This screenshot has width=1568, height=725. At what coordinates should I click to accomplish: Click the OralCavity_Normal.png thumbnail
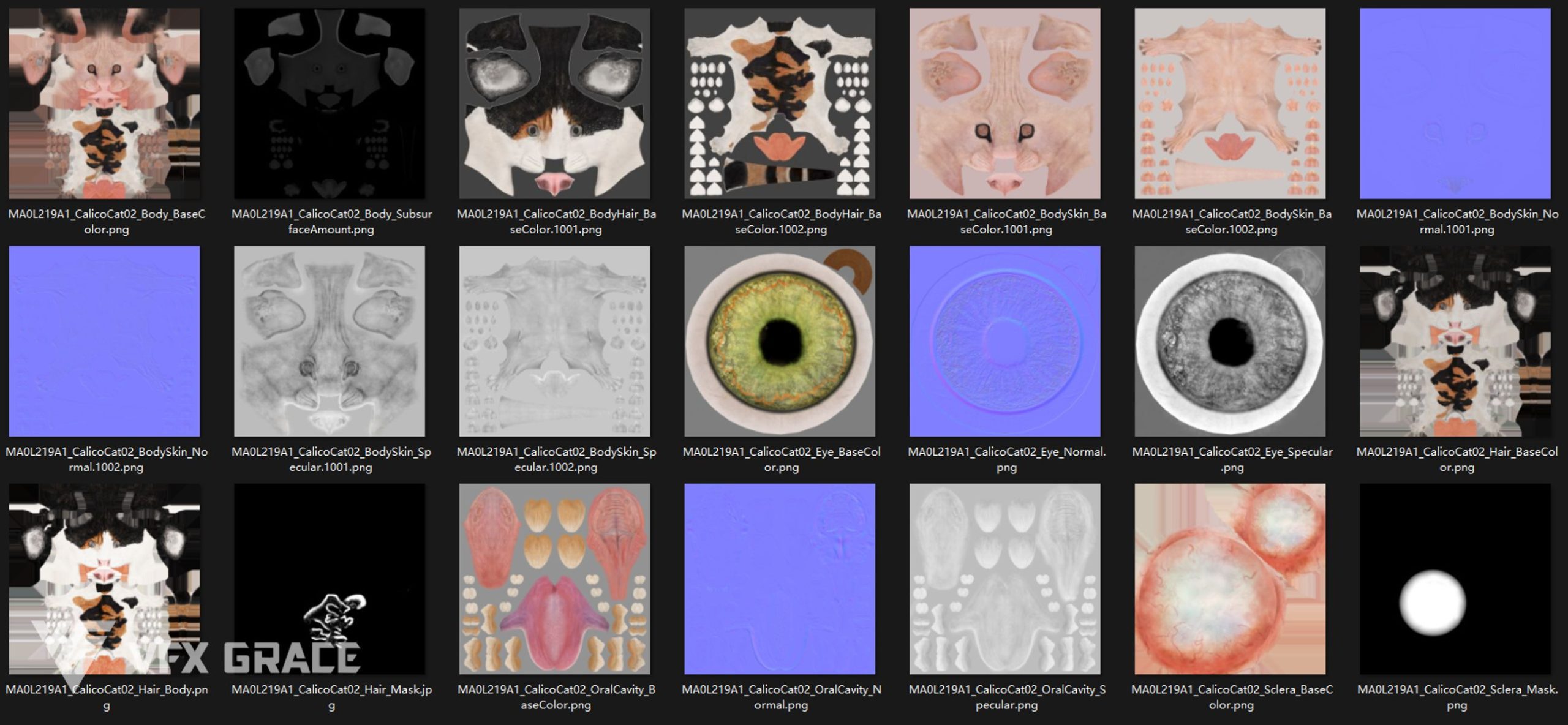(x=780, y=579)
